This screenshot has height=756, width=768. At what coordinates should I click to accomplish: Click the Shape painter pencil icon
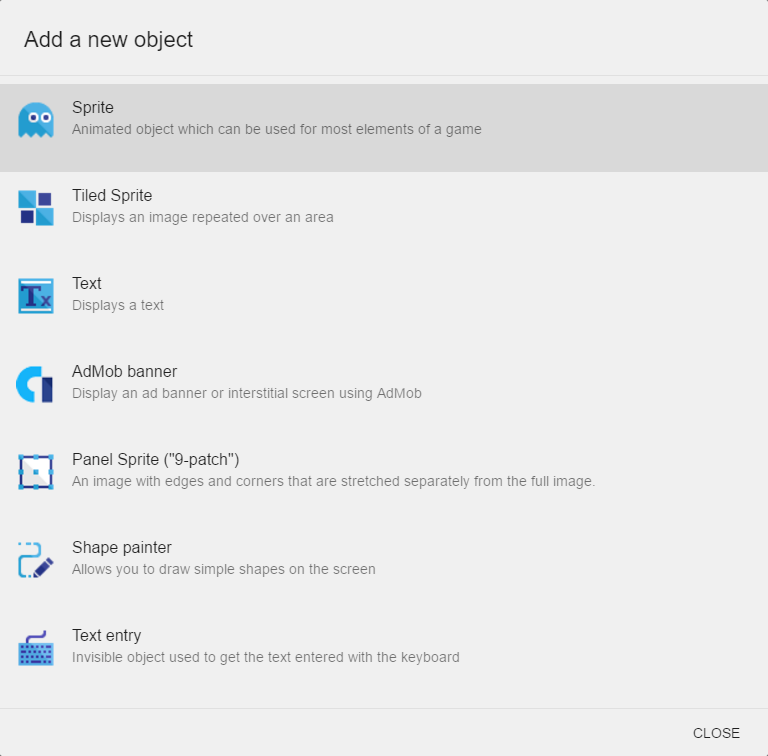[x=36, y=560]
